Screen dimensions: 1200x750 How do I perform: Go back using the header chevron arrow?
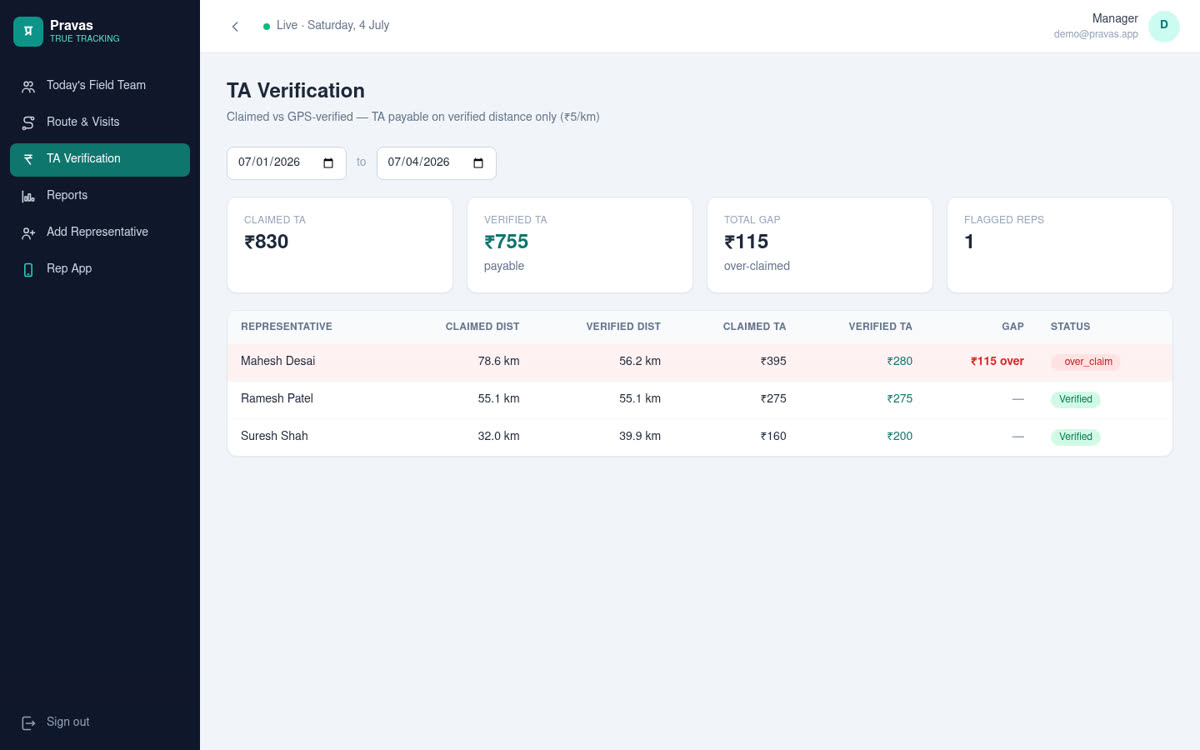point(235,26)
